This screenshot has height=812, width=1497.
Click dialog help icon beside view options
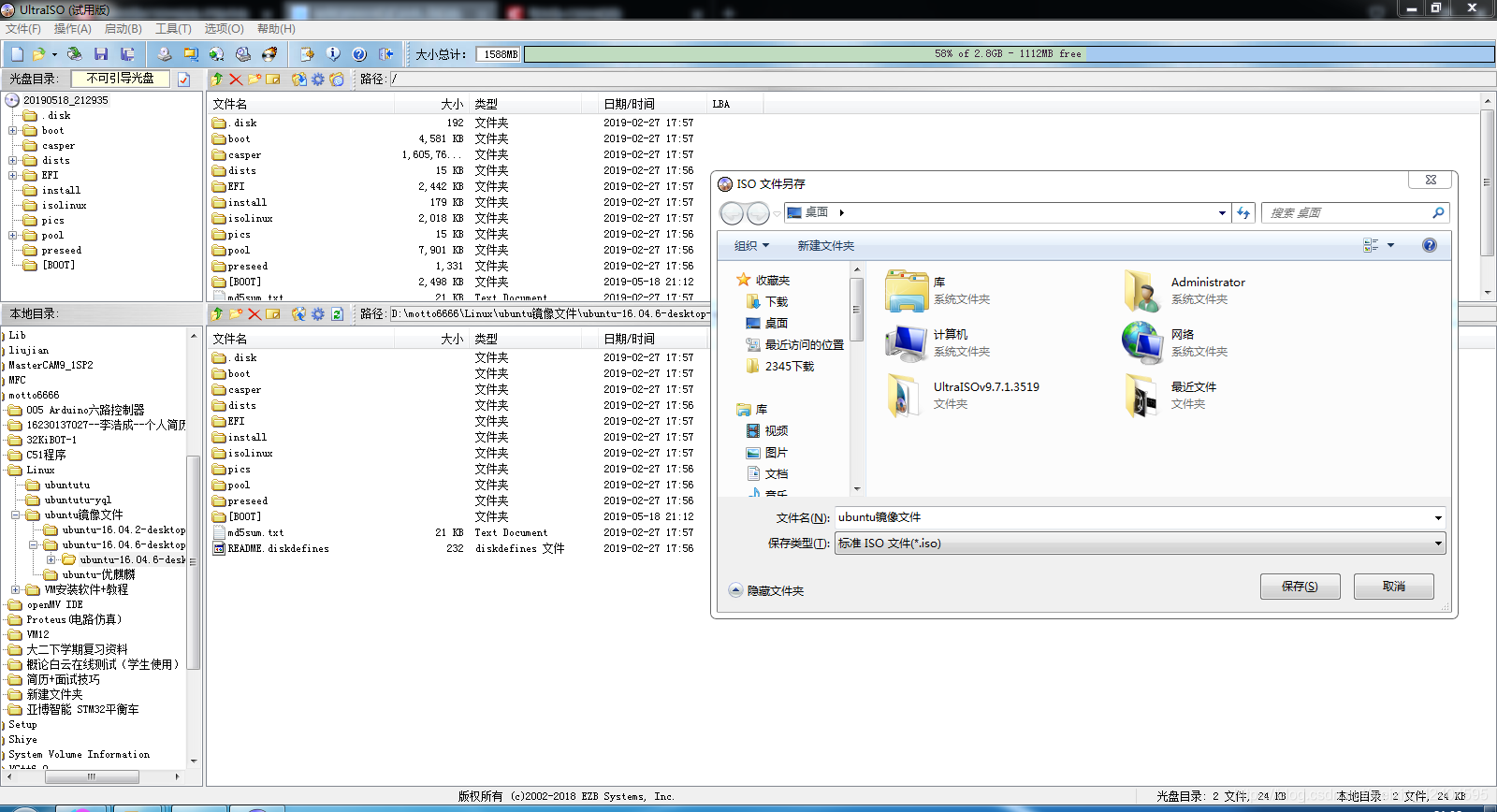tap(1429, 245)
